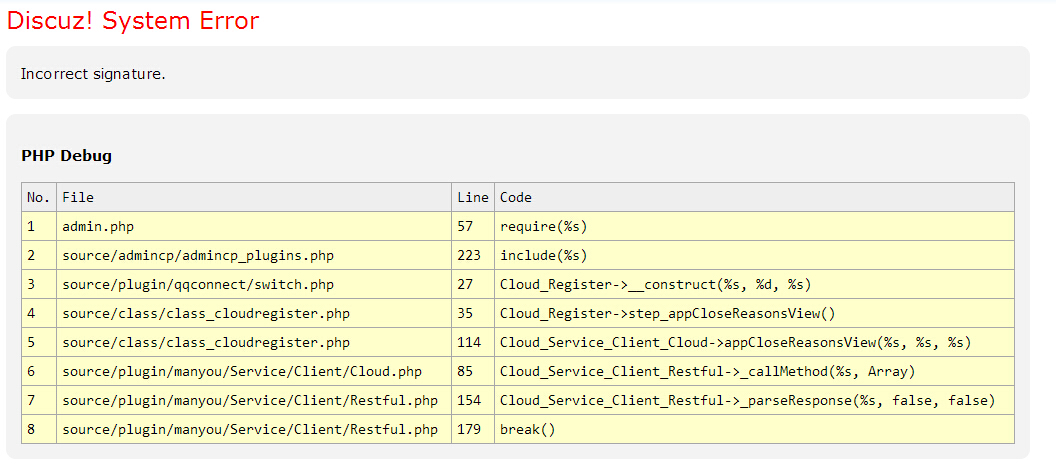Click the Cloud_Register->__construct code cell

pyautogui.click(x=655, y=284)
